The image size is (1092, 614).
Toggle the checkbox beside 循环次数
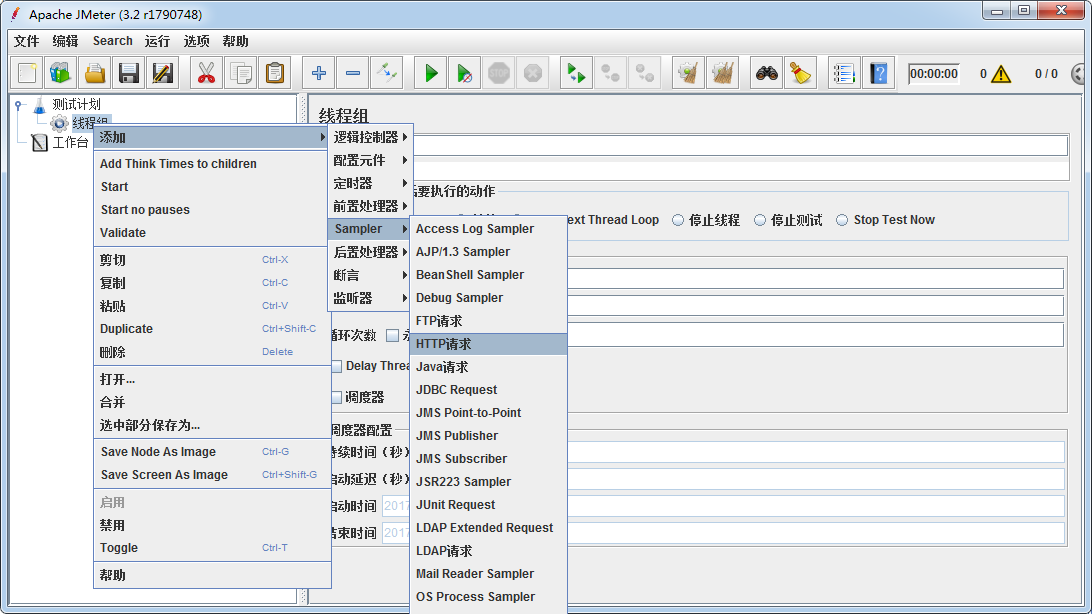[x=393, y=336]
